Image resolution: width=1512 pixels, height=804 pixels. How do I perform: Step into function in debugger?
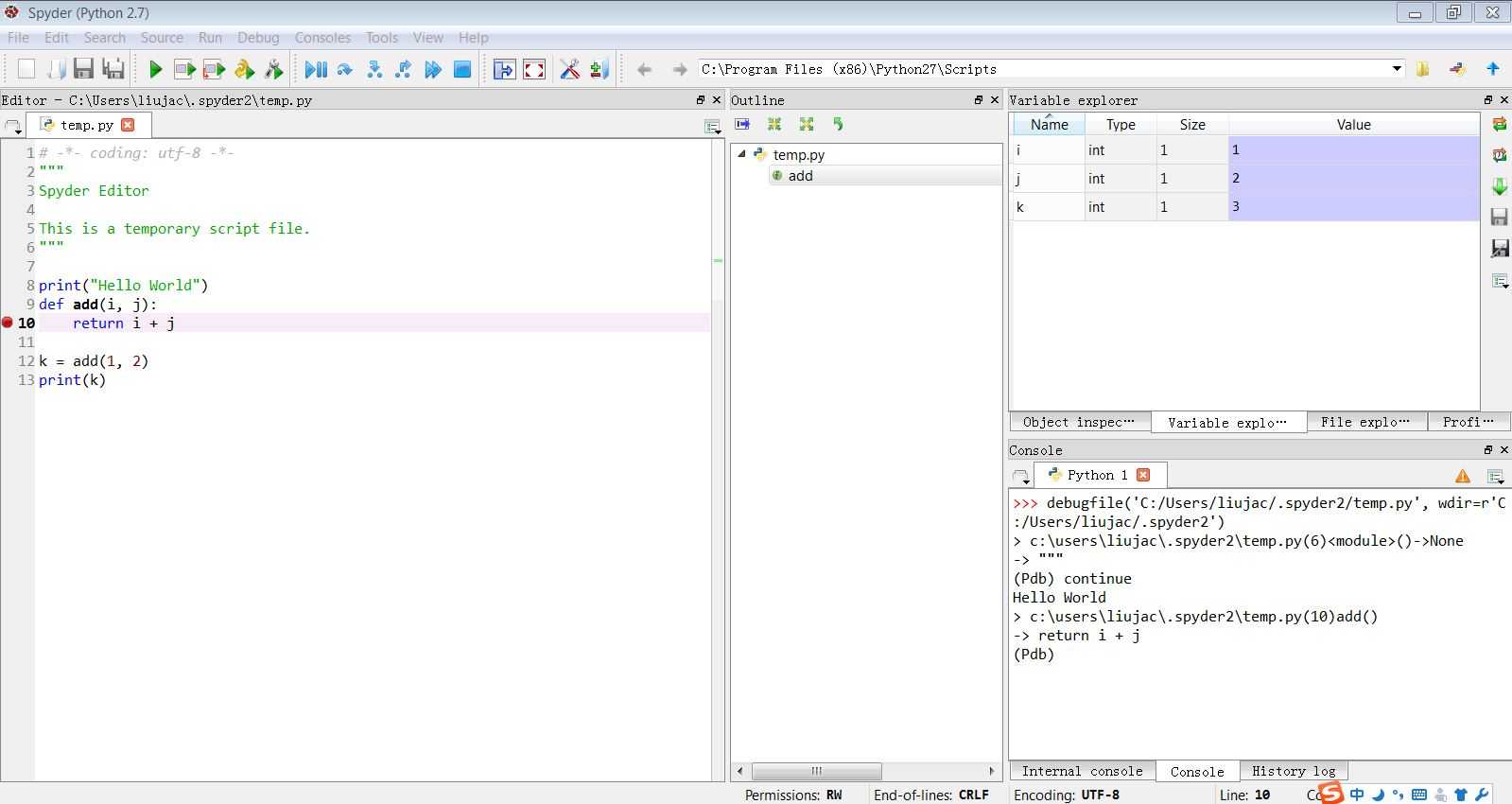(x=374, y=69)
